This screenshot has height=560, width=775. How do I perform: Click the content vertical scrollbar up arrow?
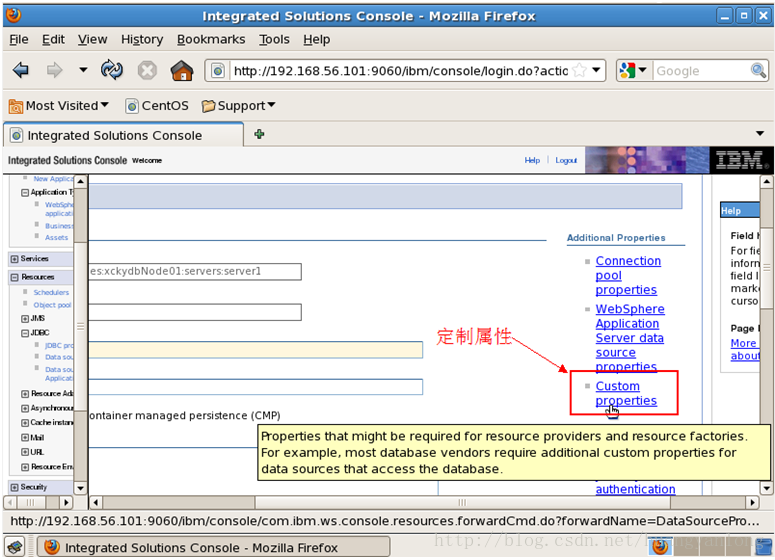tap(767, 182)
